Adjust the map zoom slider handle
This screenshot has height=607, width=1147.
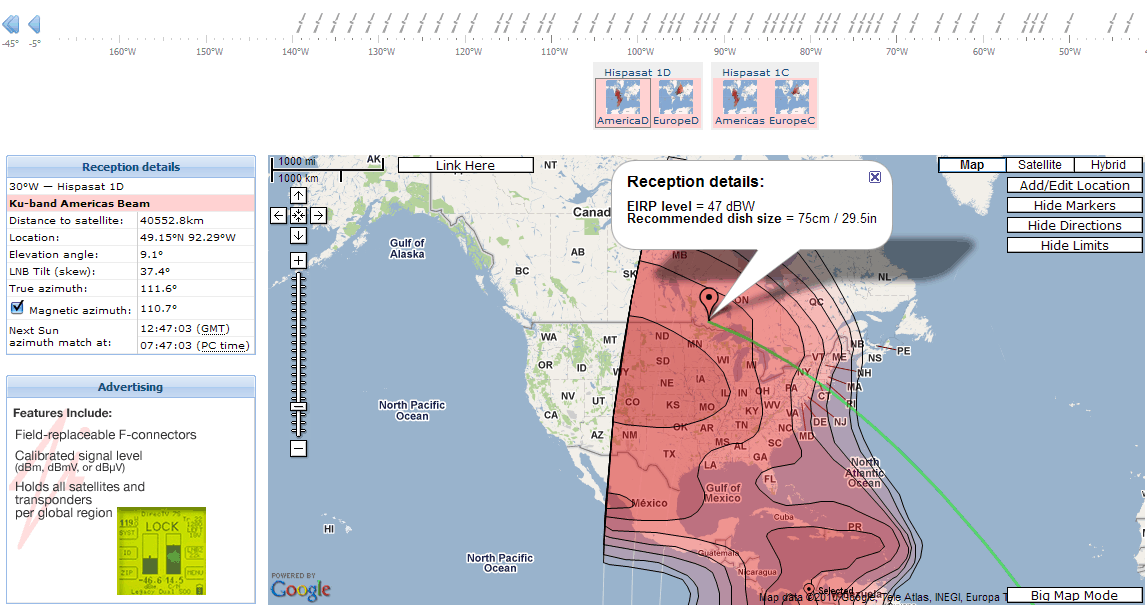pos(298,407)
